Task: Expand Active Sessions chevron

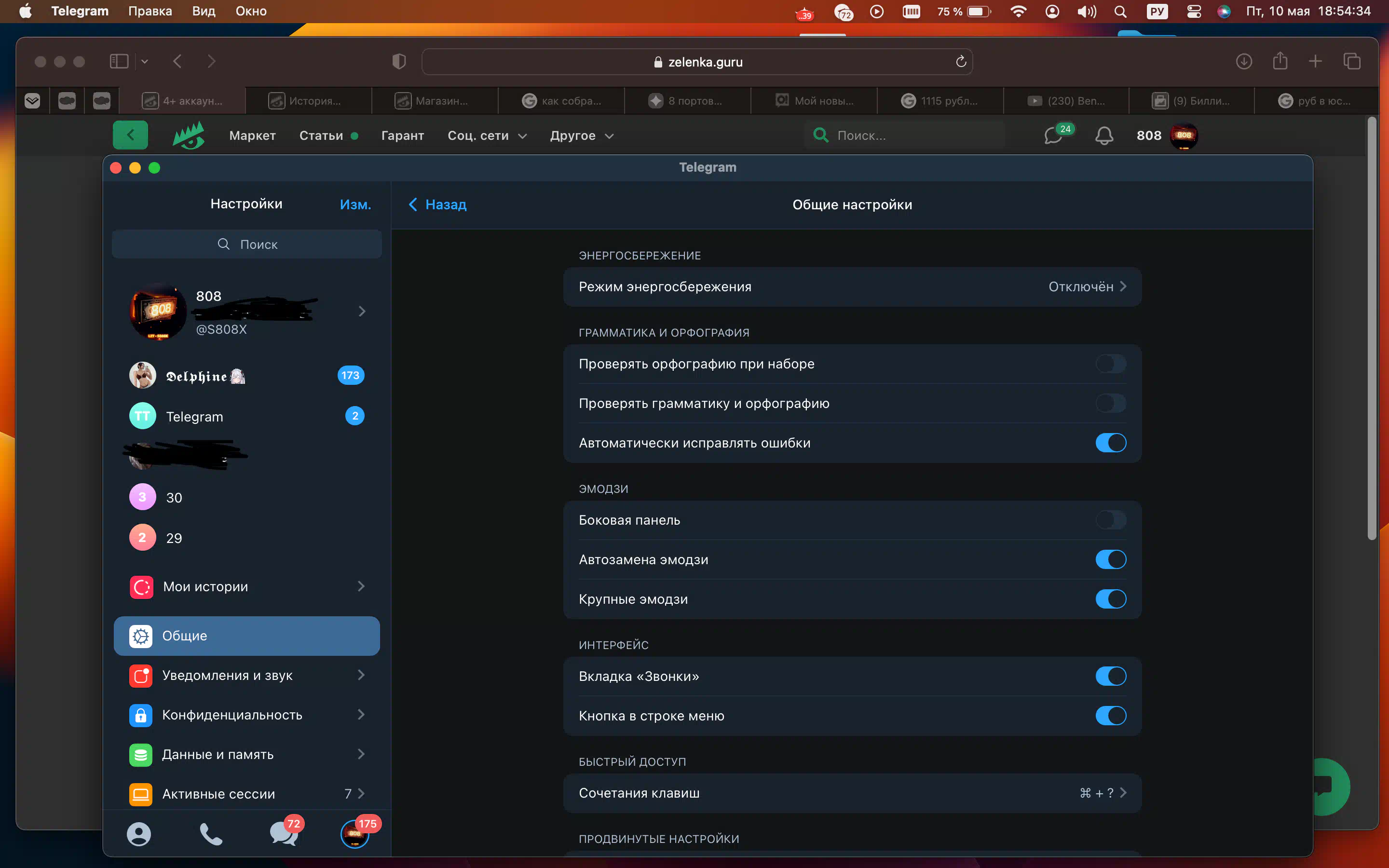Action: click(361, 794)
